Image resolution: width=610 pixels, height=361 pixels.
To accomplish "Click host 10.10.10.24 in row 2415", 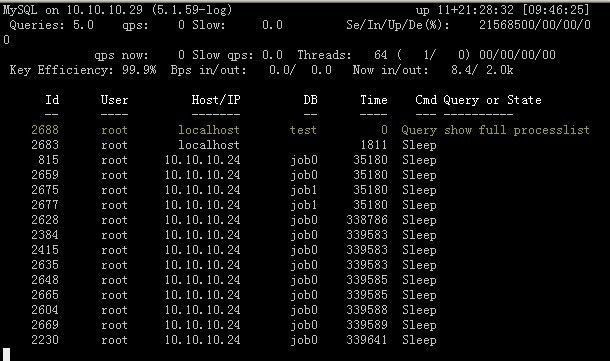I will point(202,250).
